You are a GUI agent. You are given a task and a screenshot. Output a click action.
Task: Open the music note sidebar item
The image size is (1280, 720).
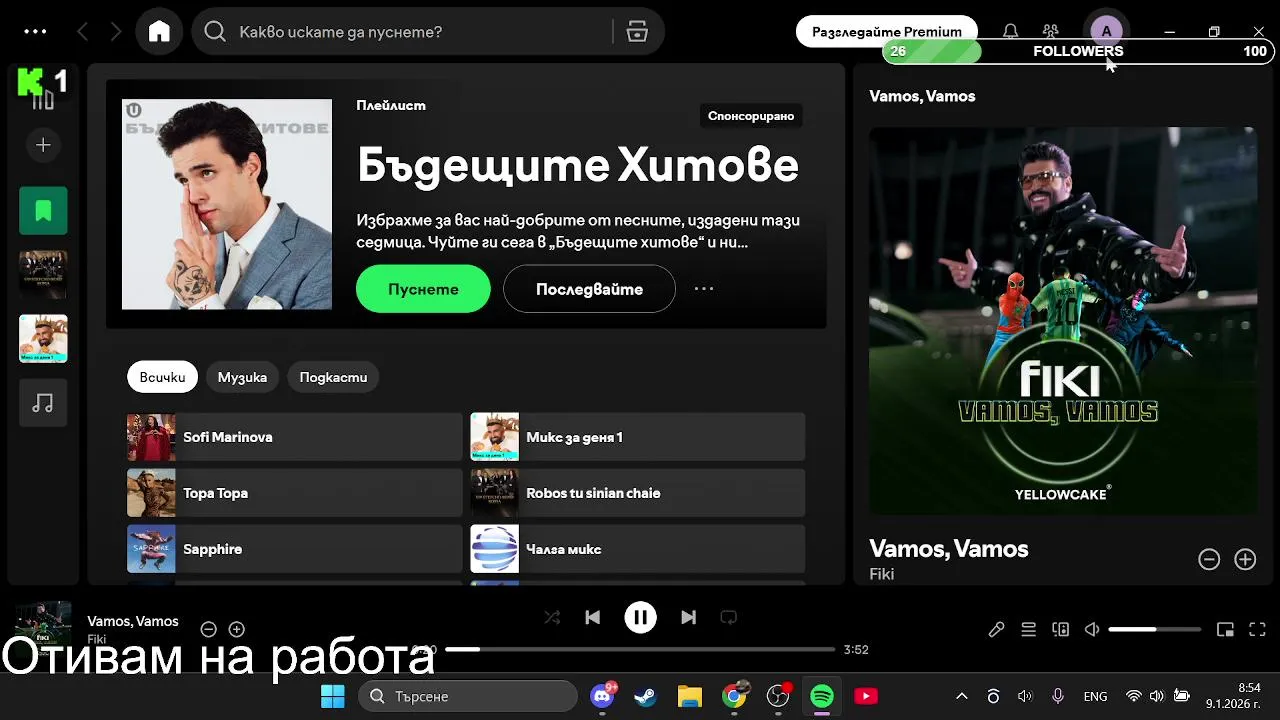[x=43, y=402]
